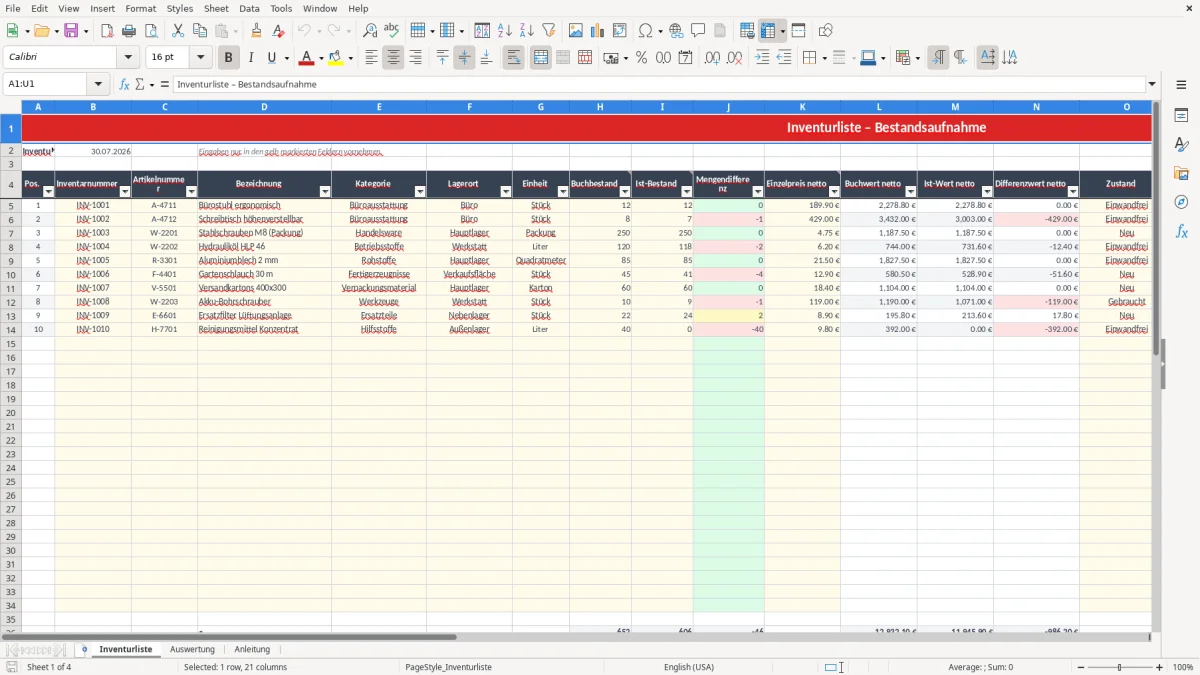Image resolution: width=1200 pixels, height=675 pixels.
Task: Open the Format menu
Action: [x=140, y=8]
